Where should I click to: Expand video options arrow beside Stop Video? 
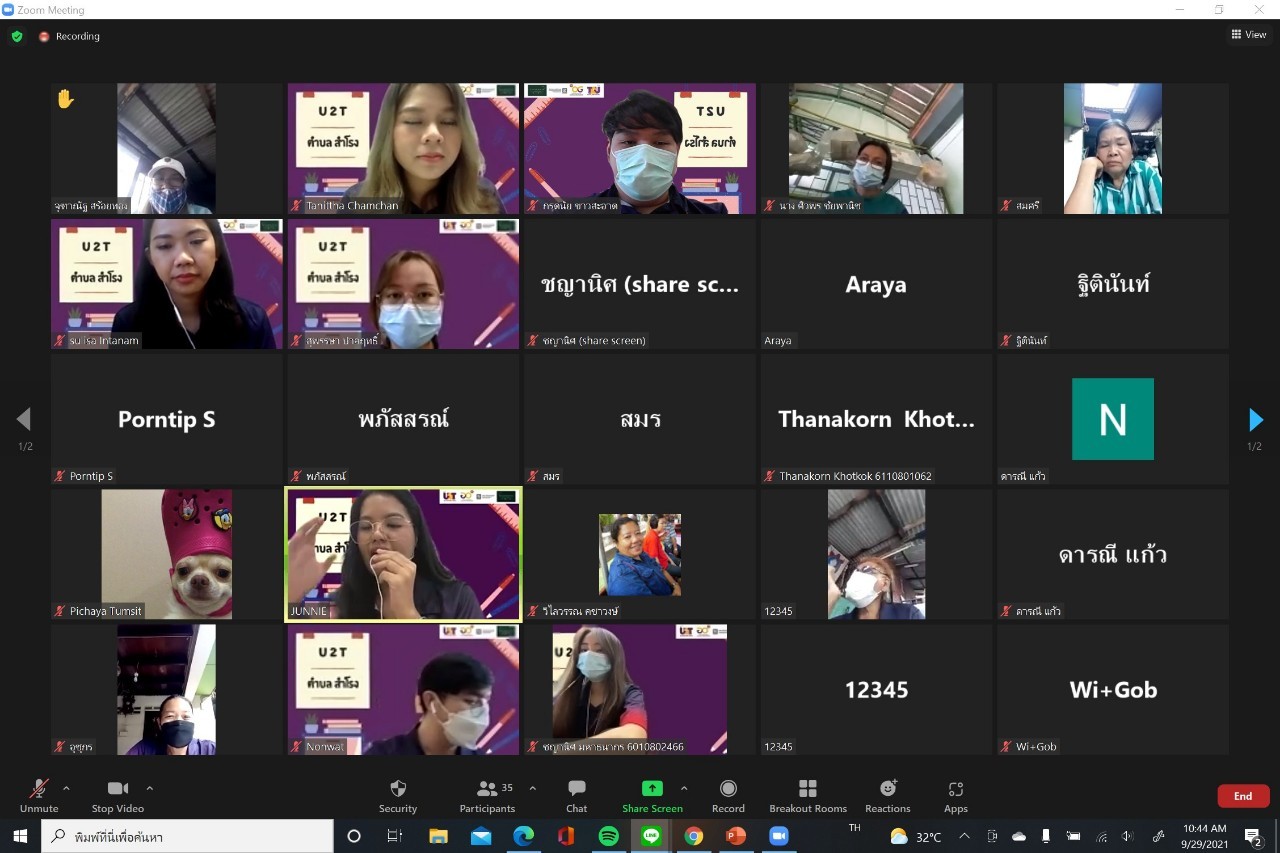coord(150,788)
